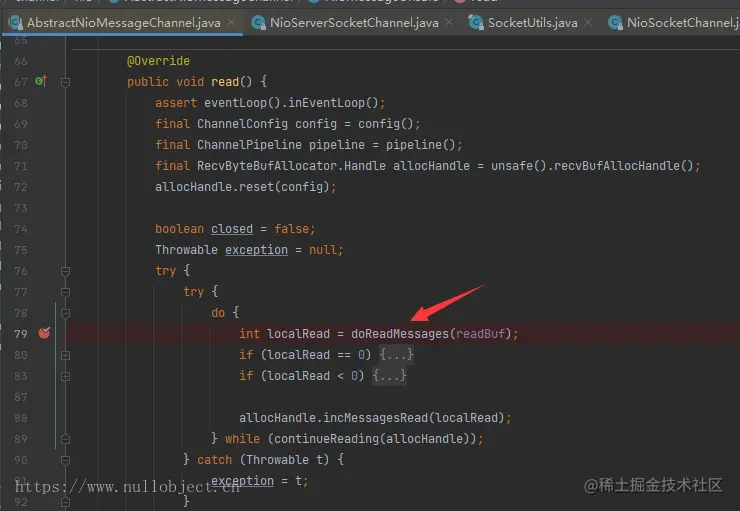This screenshot has height=511, width=740.
Task: Click the fold end marker on line 89
Action: pos(66,439)
